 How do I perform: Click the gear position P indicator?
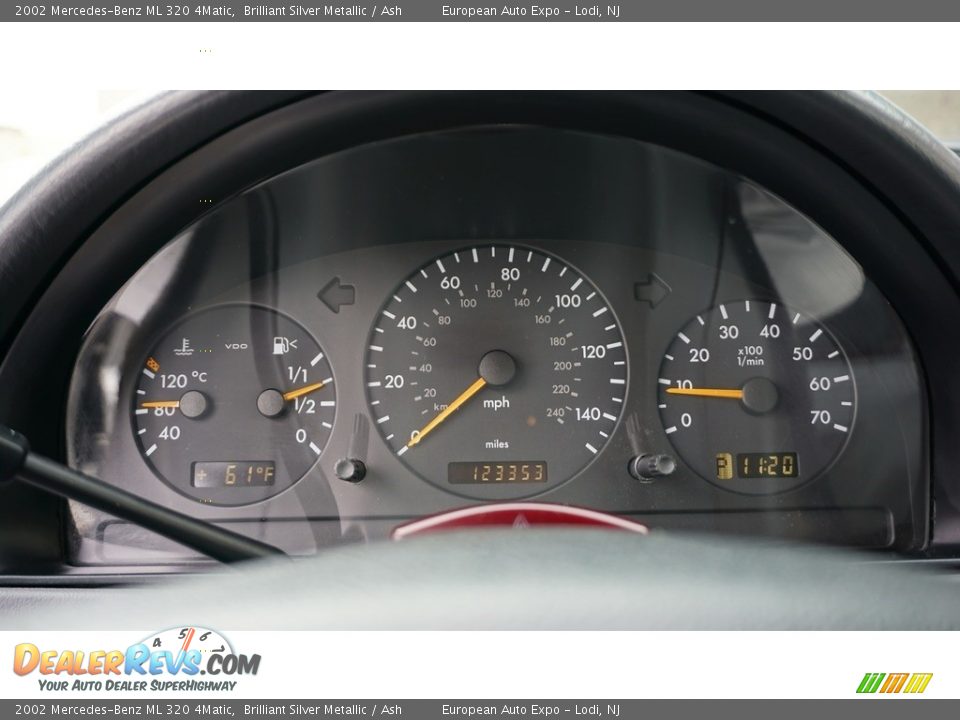click(x=723, y=465)
